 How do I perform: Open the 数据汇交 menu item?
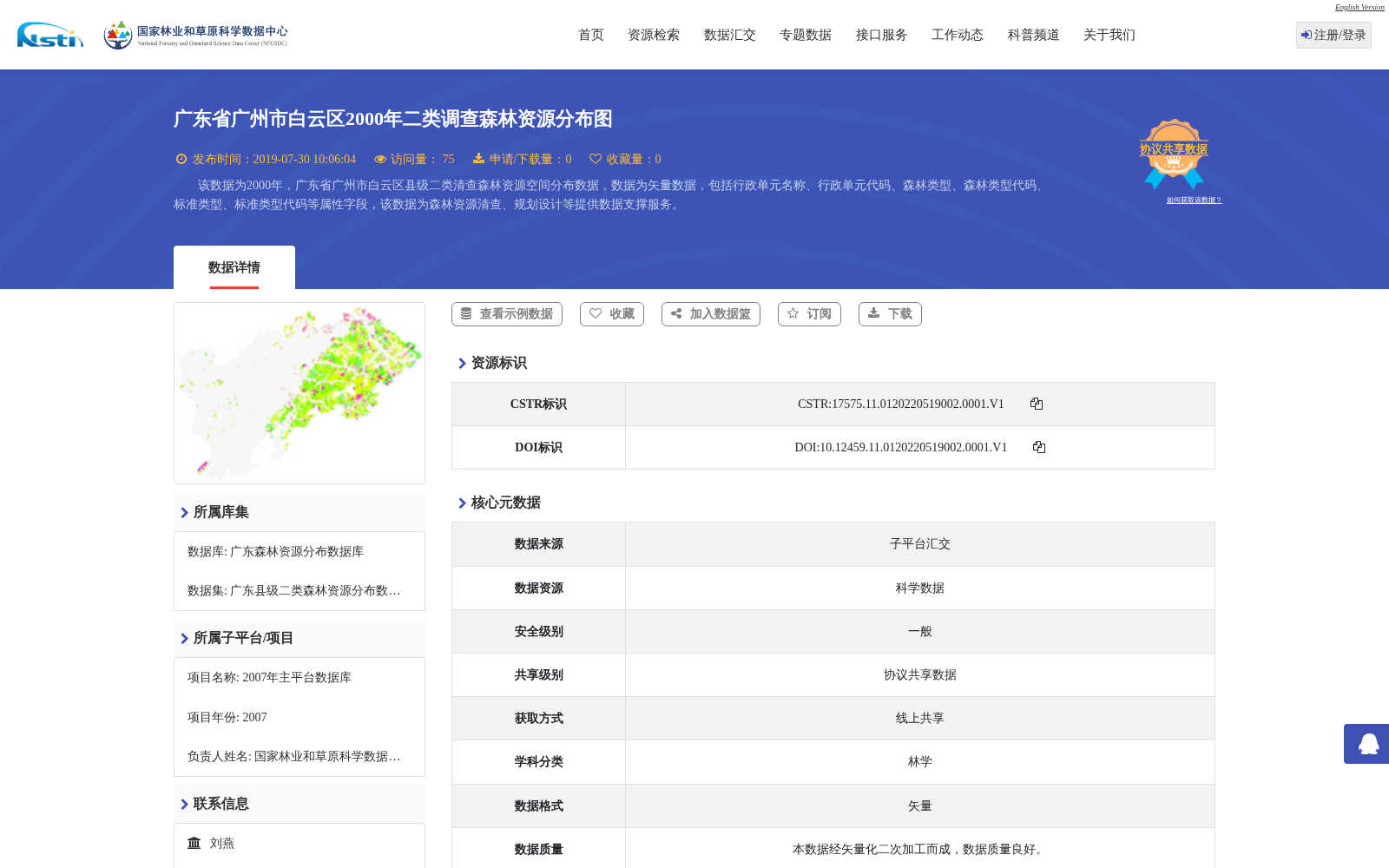(730, 35)
